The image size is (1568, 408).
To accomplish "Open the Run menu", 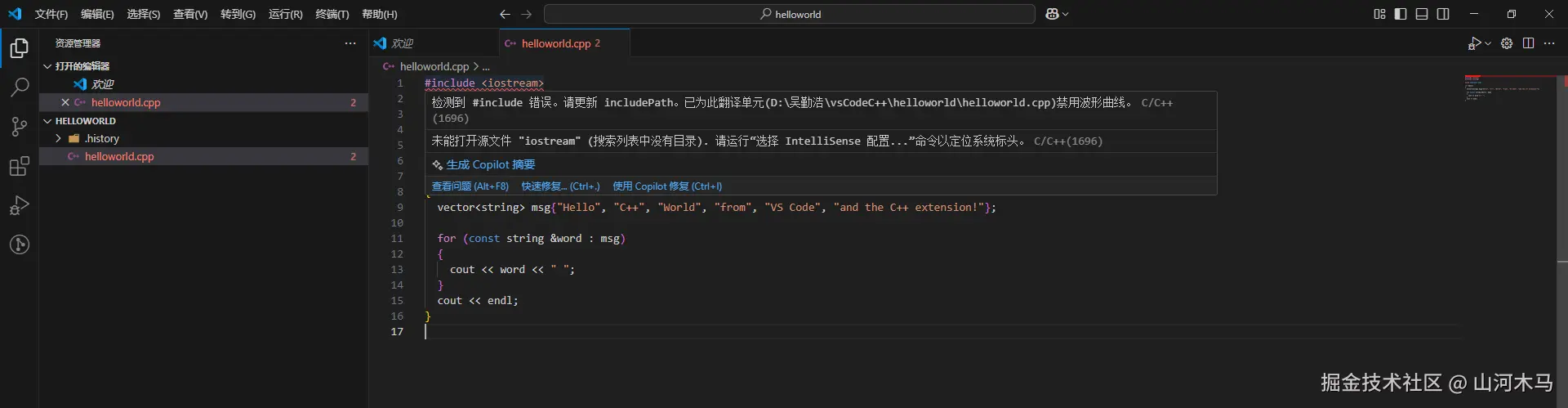I will pos(286,14).
